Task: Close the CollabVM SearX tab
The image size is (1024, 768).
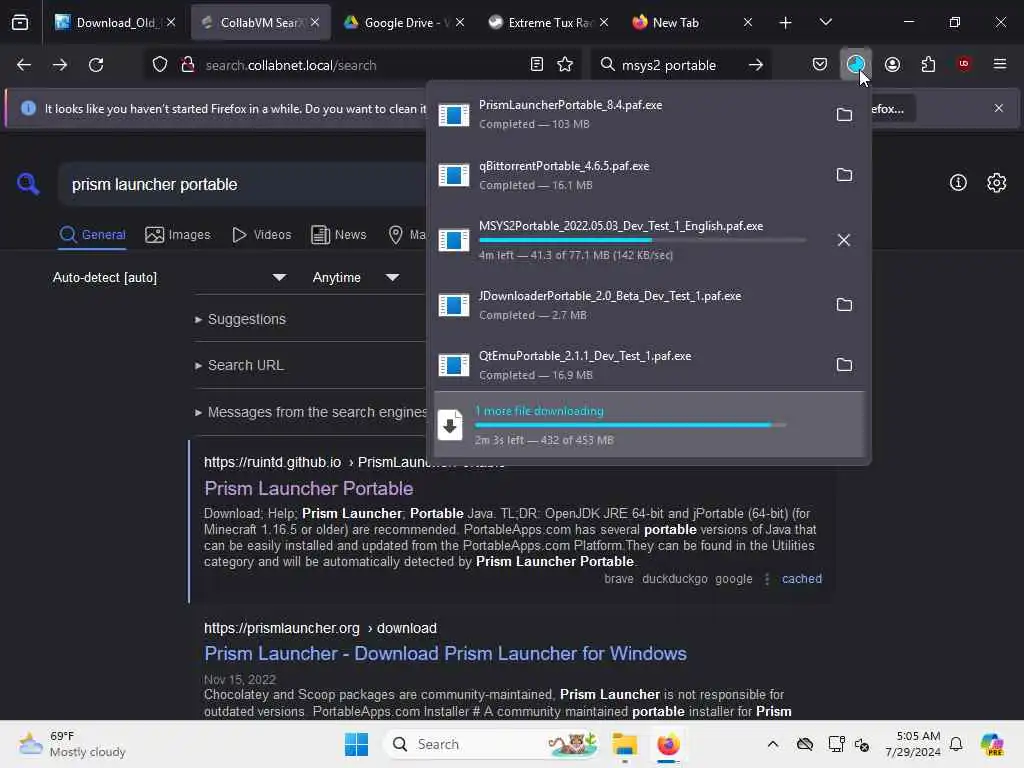Action: tap(315, 23)
